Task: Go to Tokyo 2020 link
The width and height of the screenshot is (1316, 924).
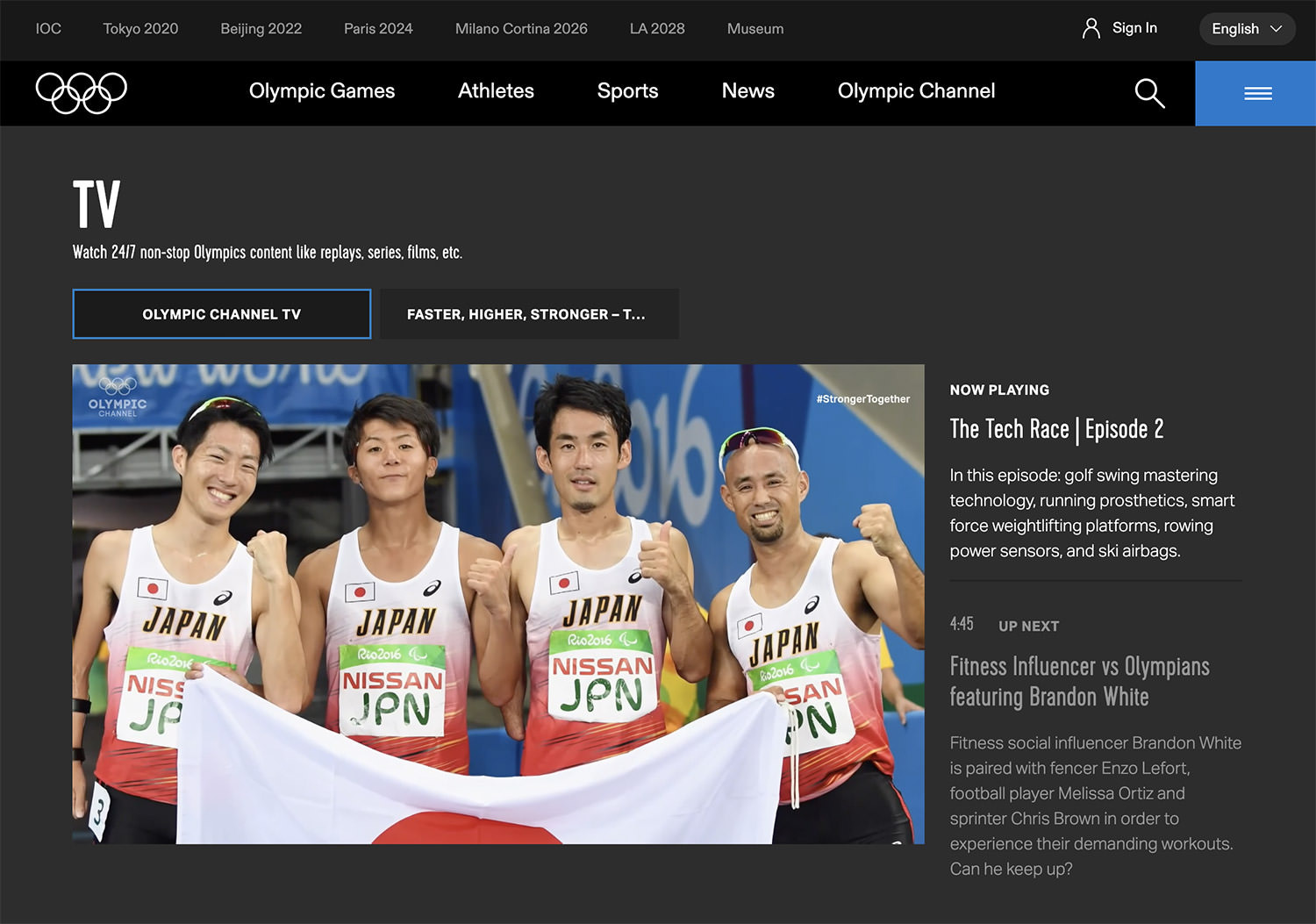Action: (140, 29)
